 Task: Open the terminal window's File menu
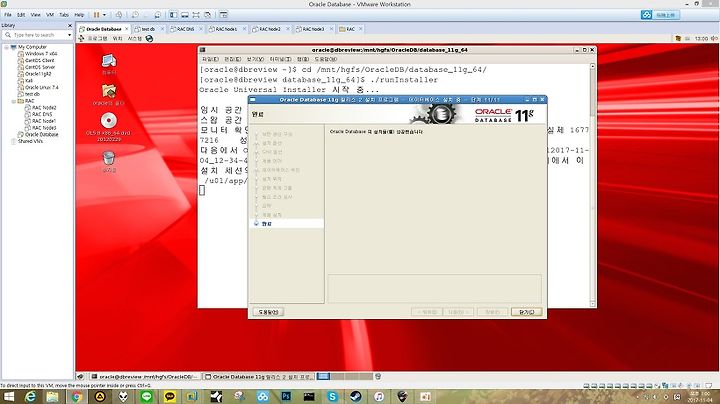pyautogui.click(x=210, y=59)
